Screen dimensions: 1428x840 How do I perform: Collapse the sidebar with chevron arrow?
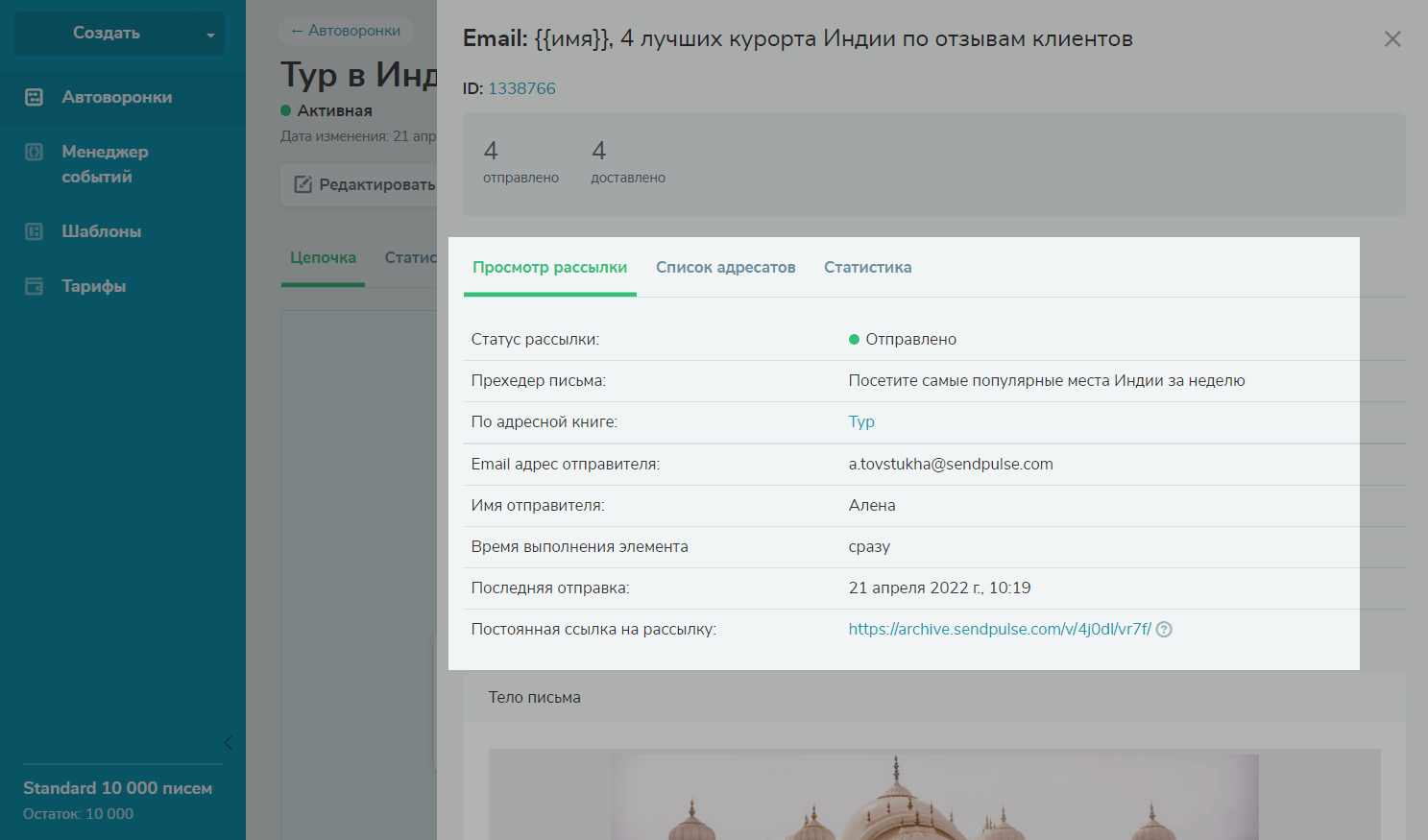(x=229, y=742)
